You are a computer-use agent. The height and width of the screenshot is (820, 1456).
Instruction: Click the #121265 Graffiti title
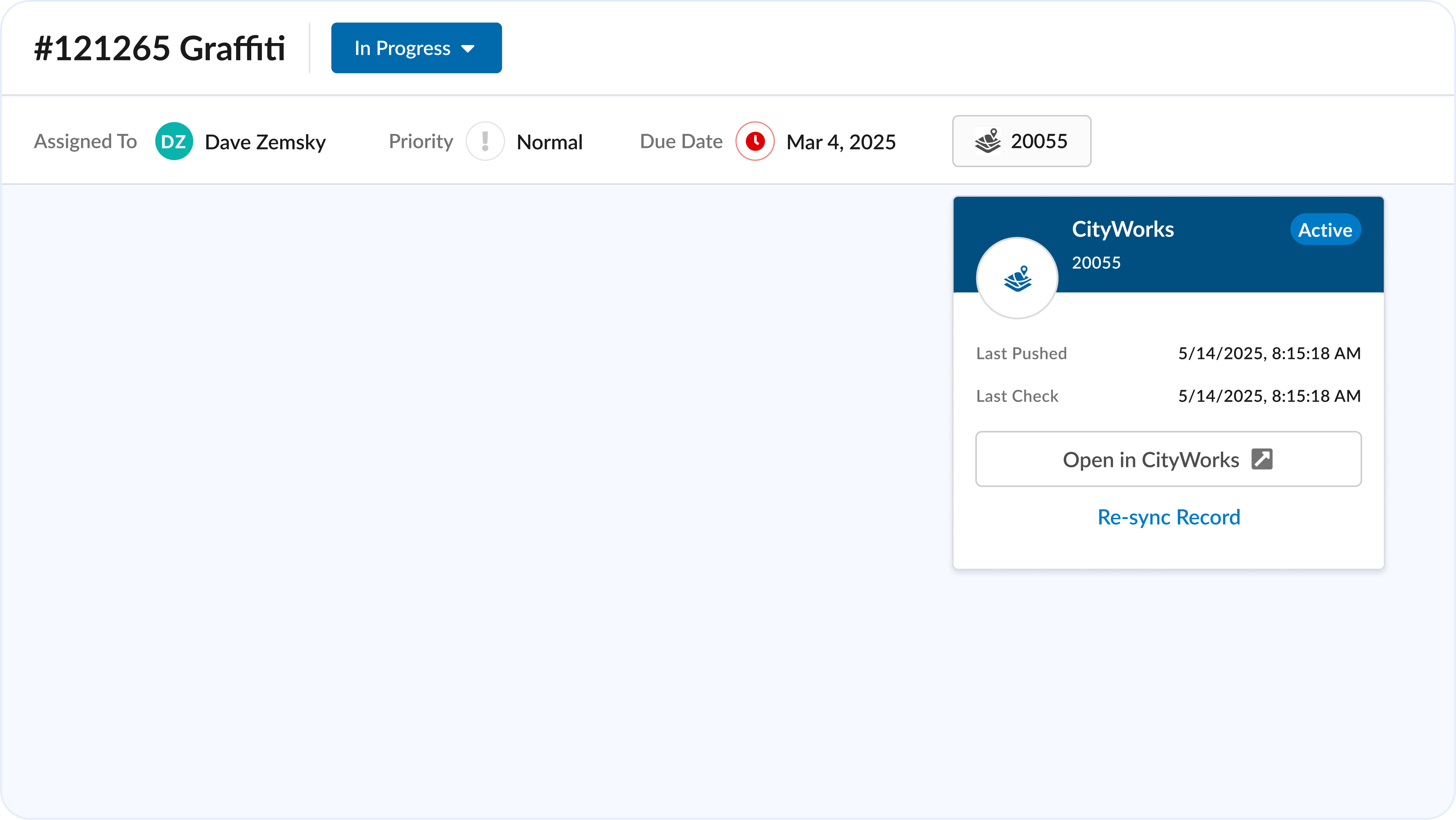click(x=159, y=48)
